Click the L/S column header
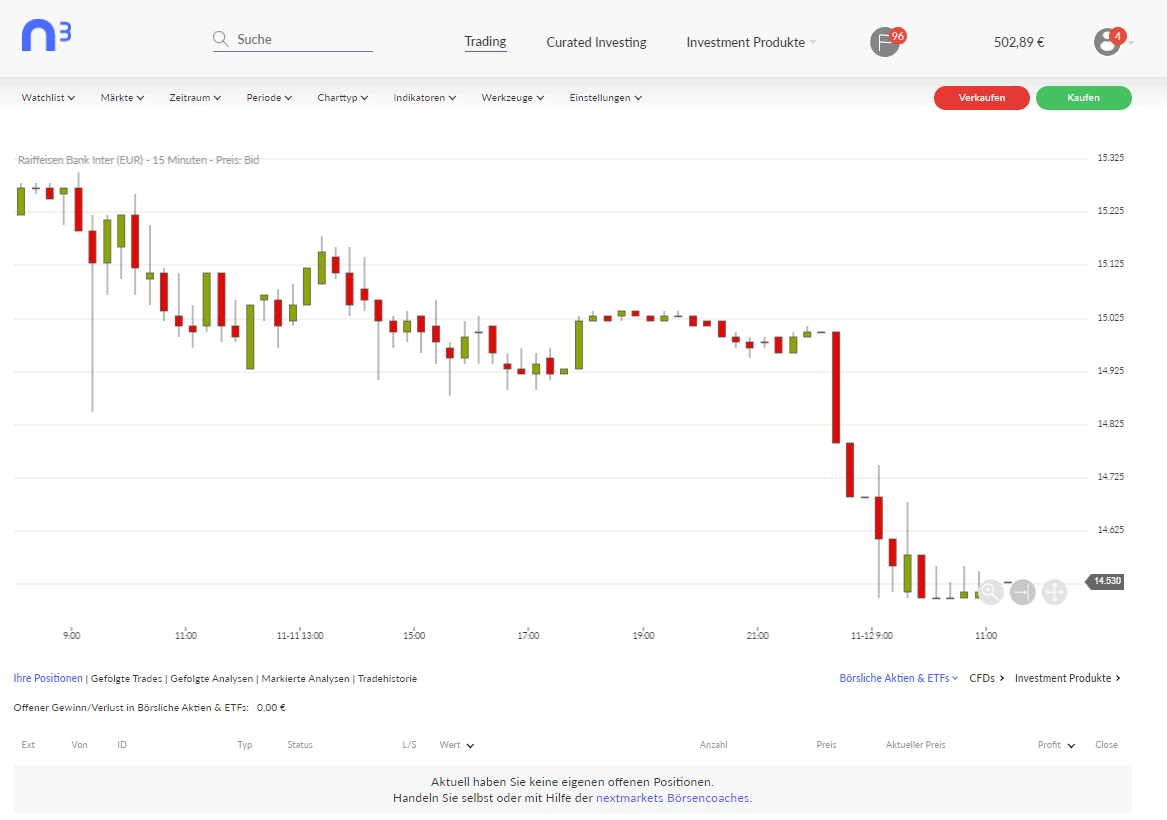Screen dimensions: 1167x820 (x=409, y=745)
